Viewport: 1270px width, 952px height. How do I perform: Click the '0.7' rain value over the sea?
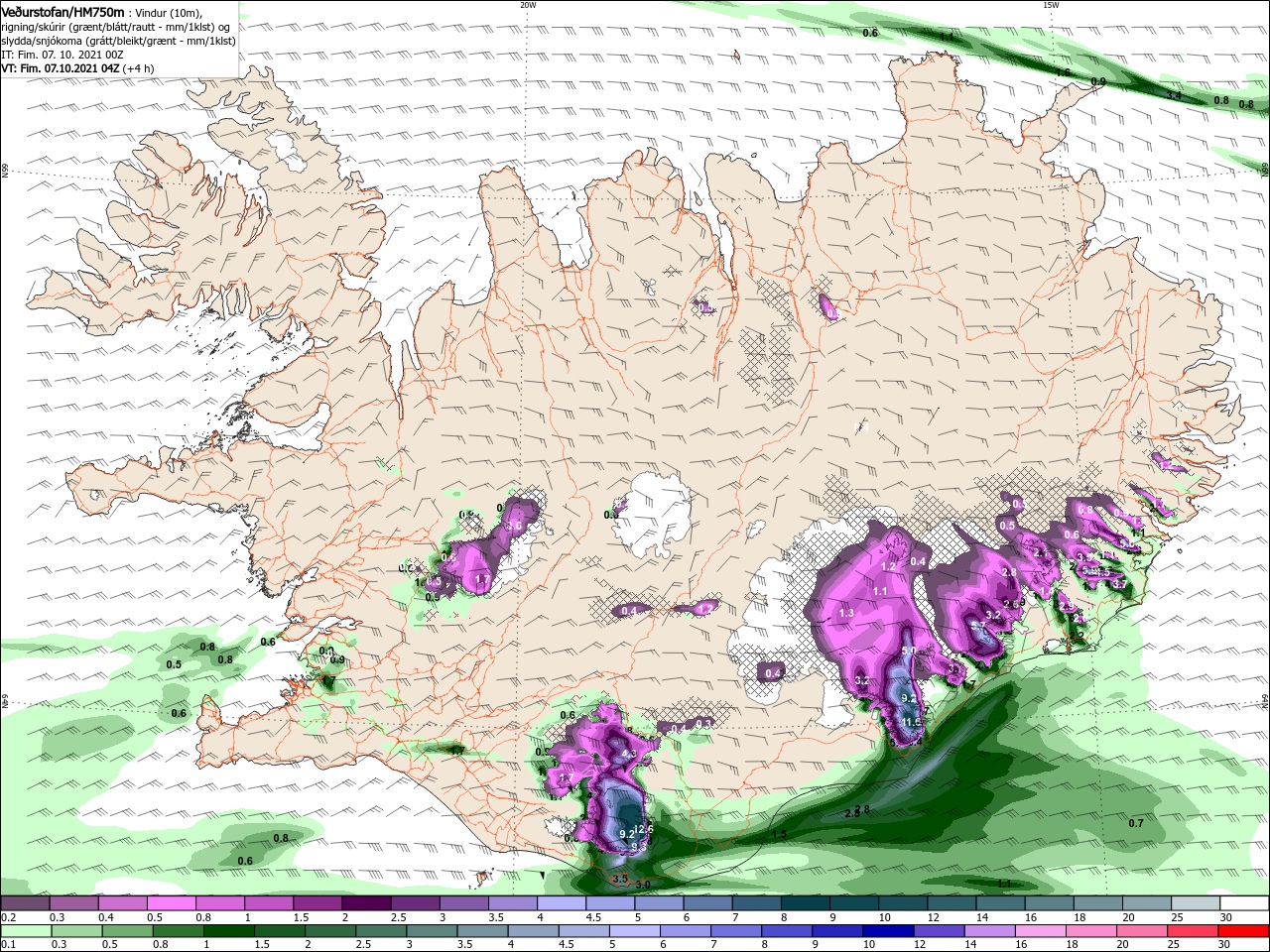pyautogui.click(x=1136, y=823)
